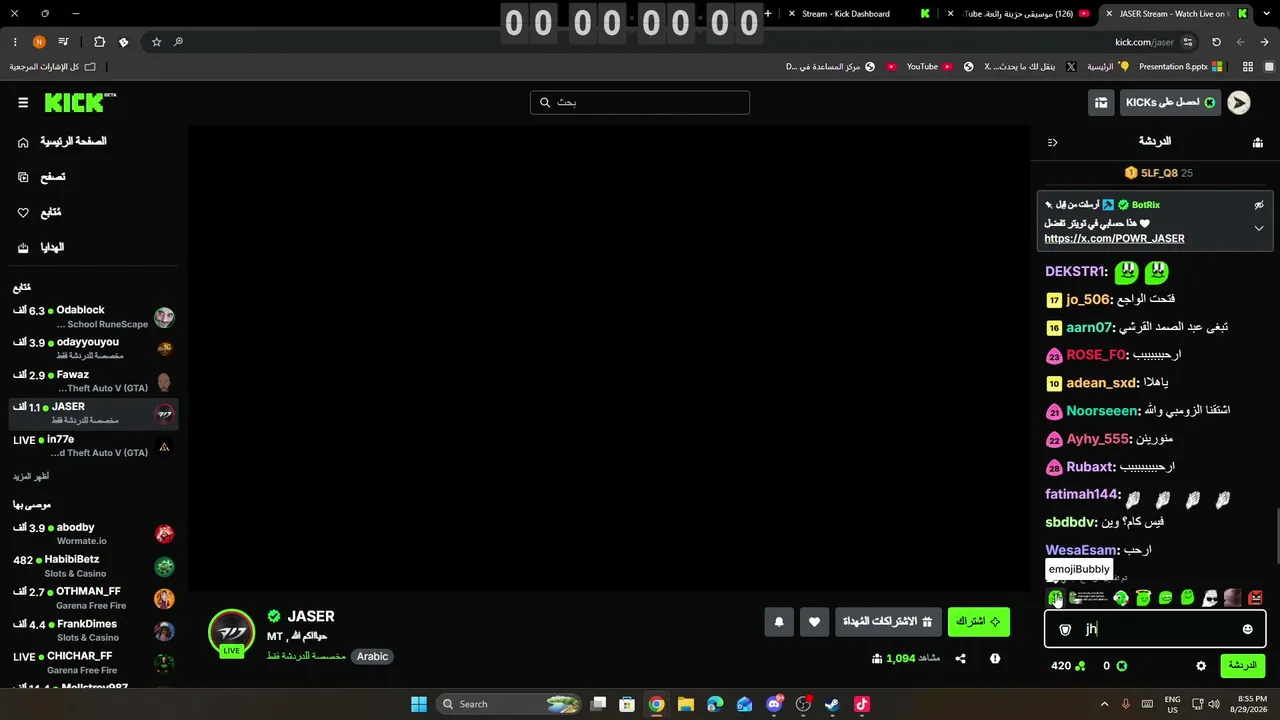The image size is (1280, 720).
Task: Bookmark this page with star icon
Action: point(157,42)
